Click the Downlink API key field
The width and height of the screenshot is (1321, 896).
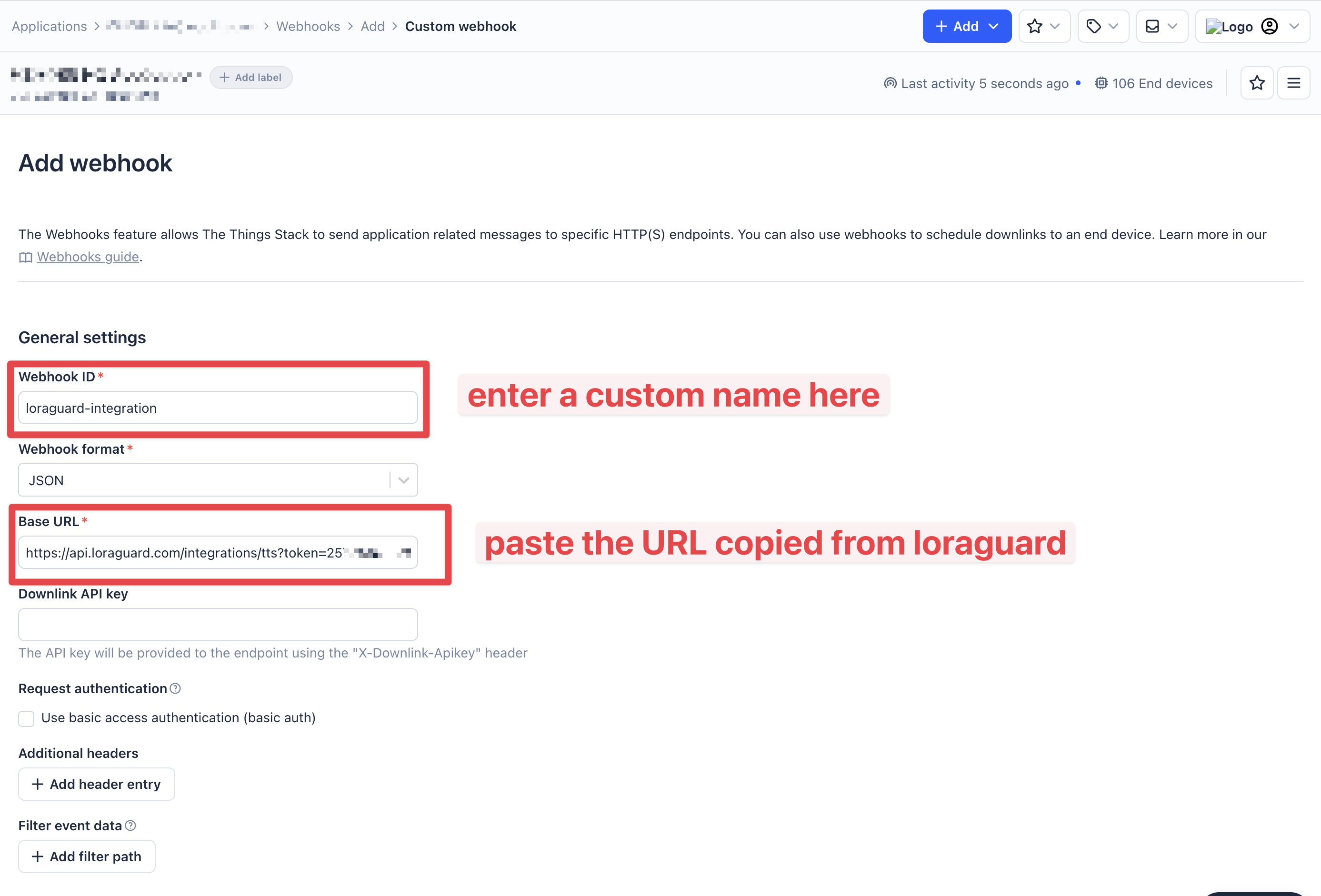[218, 625]
